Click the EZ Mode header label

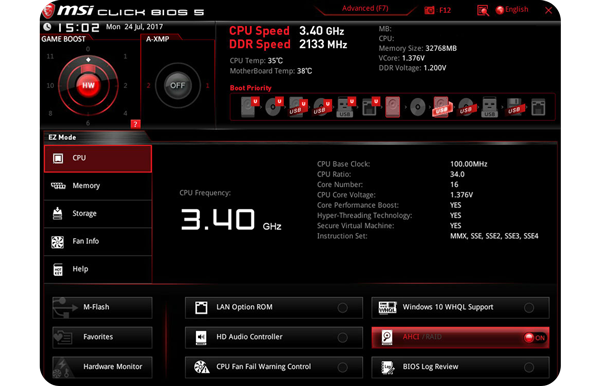tap(62, 137)
